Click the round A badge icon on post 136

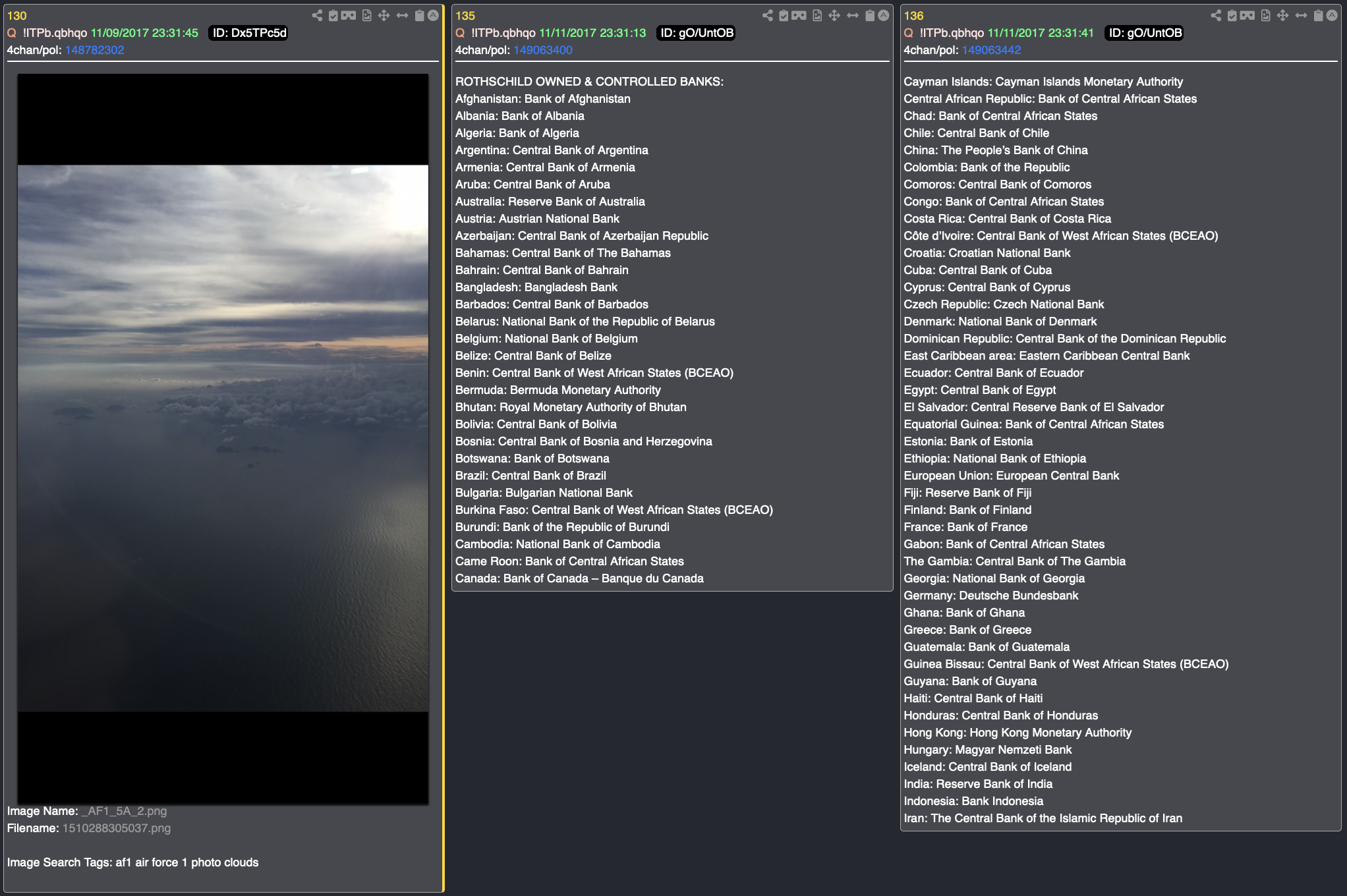coord(1332,15)
